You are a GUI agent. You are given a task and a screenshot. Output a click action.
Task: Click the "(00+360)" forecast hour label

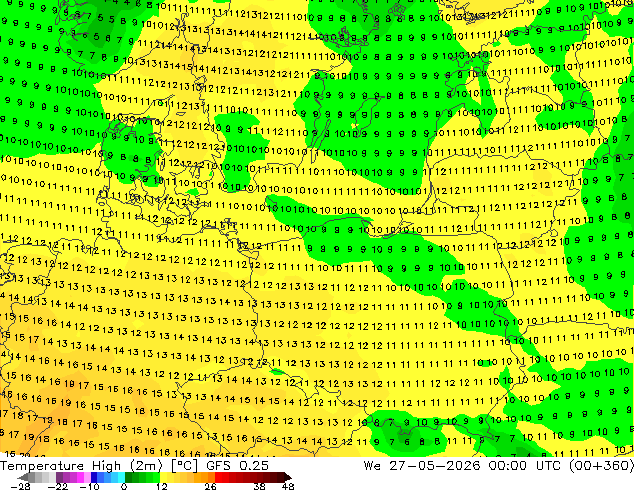pyautogui.click(x=601, y=466)
